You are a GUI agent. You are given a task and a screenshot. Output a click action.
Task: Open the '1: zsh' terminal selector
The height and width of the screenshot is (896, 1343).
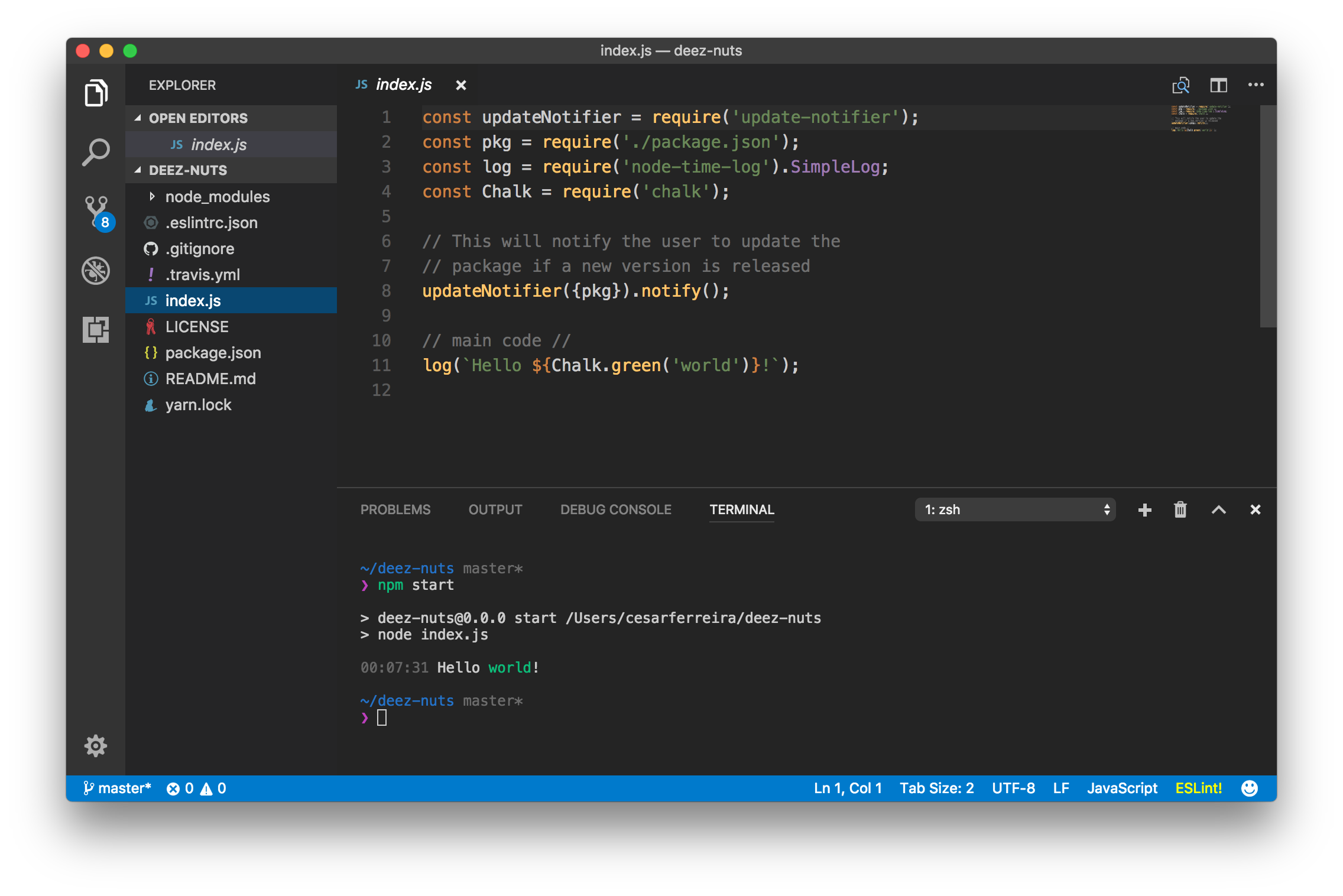[1014, 509]
